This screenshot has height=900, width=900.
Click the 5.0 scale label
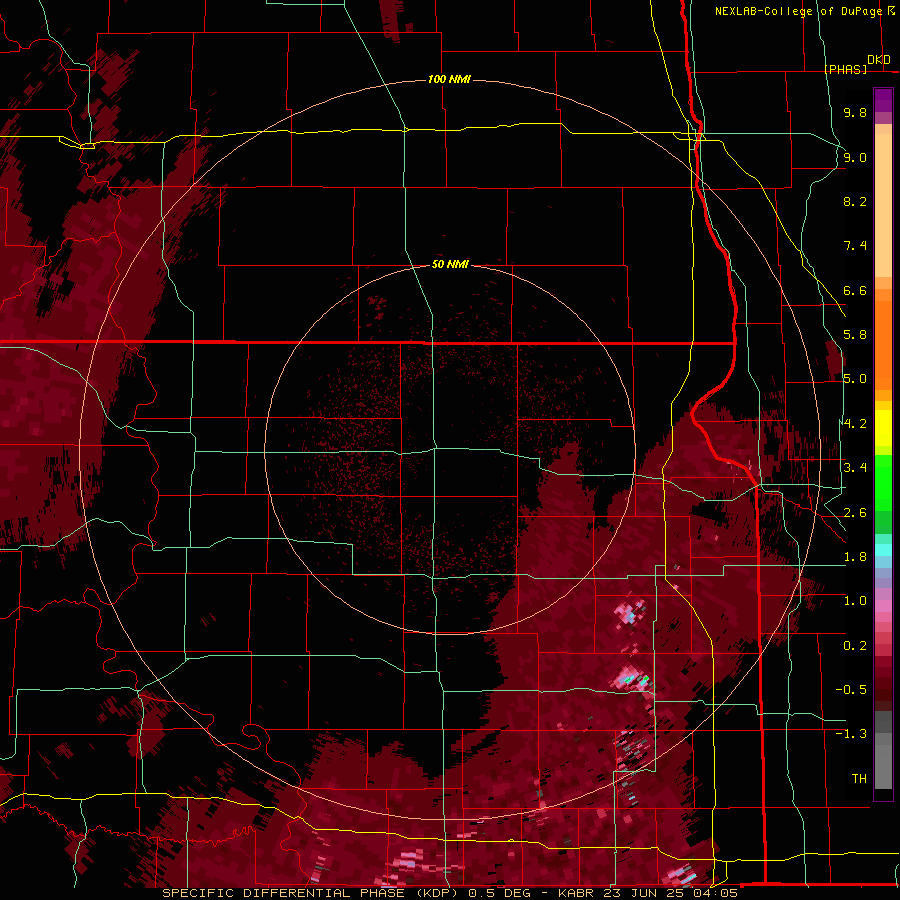pyautogui.click(x=855, y=379)
